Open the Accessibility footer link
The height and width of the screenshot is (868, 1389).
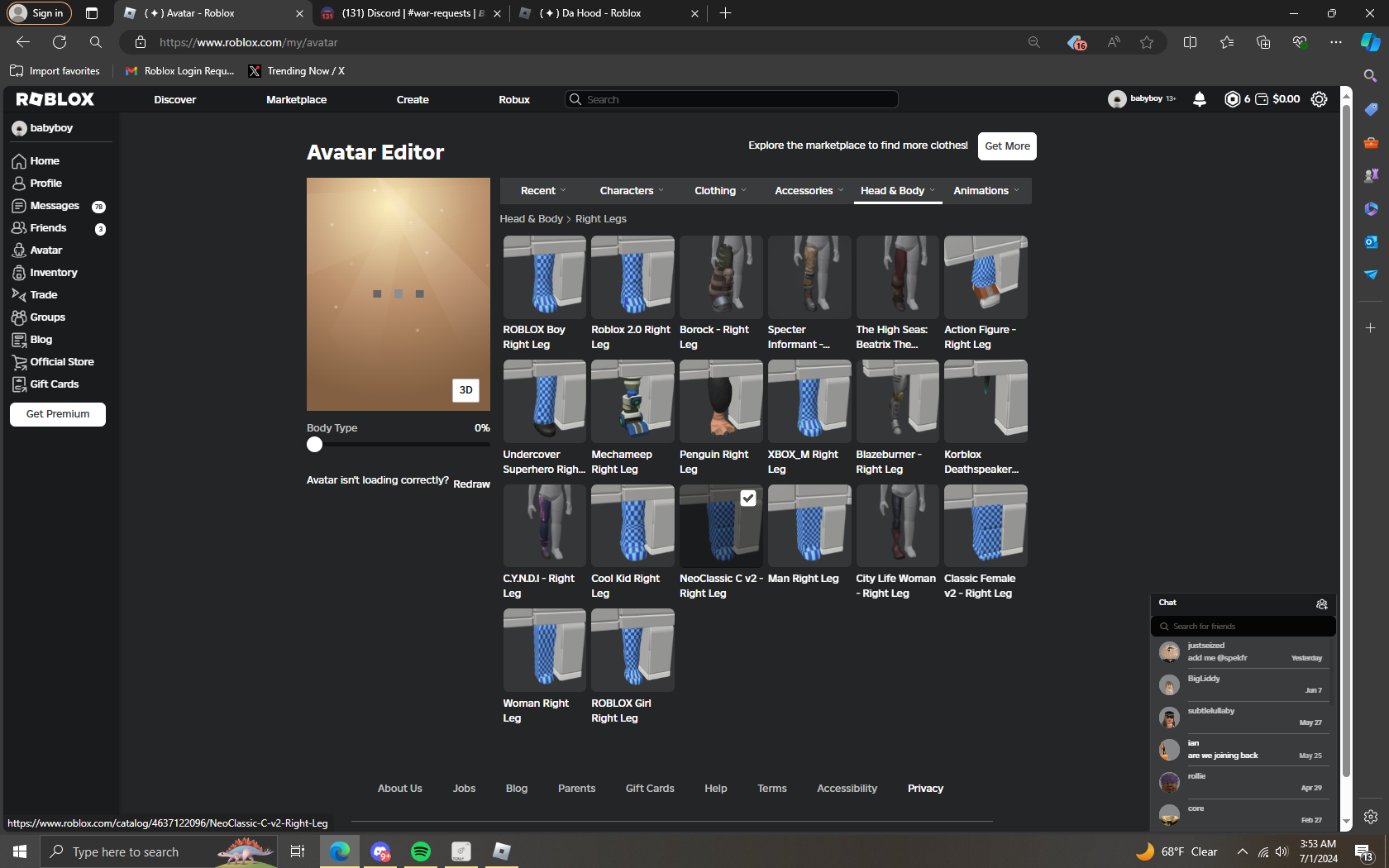(x=847, y=789)
